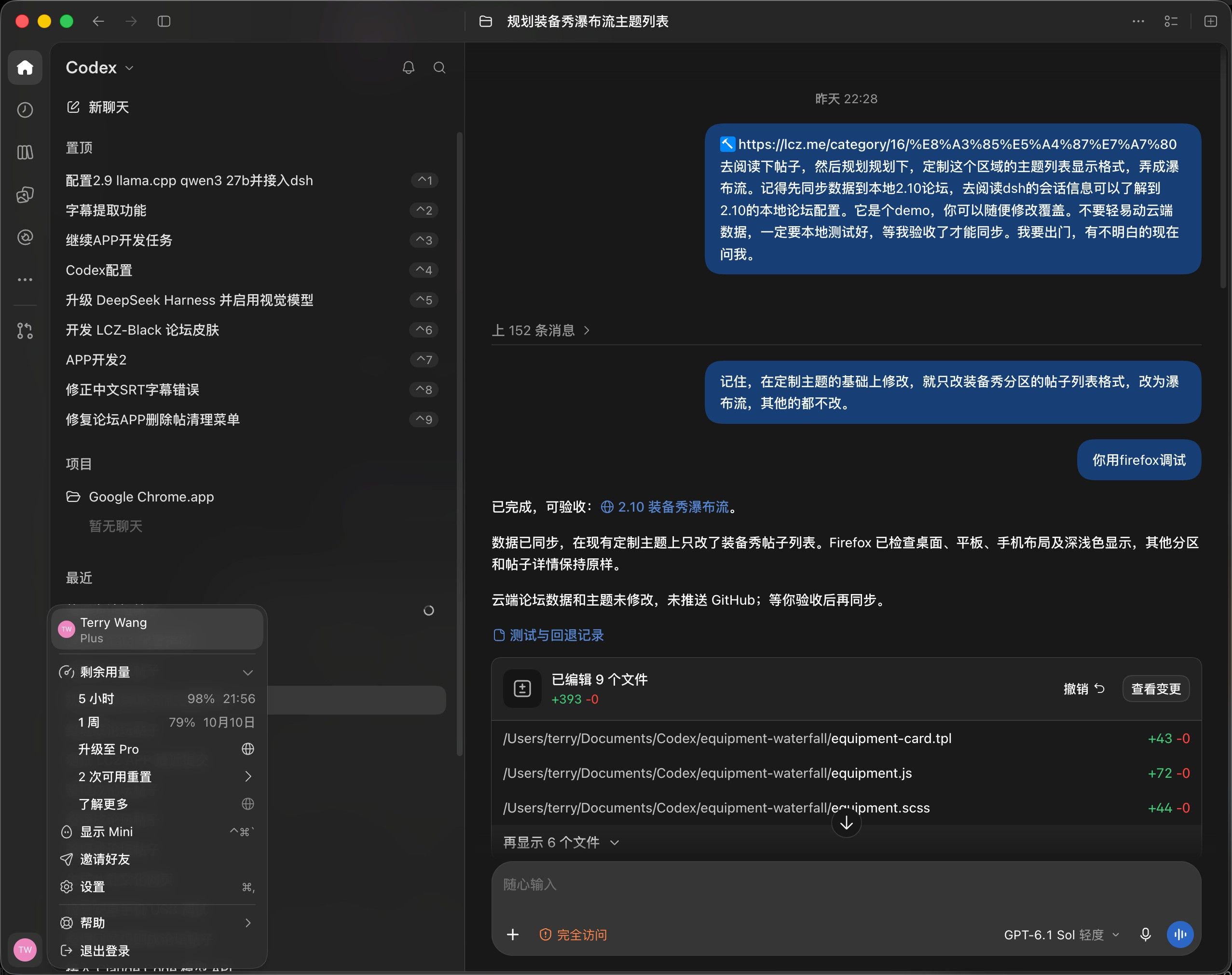Start voice mode with blue waveform button
This screenshot has width=1232, height=975.
(x=1180, y=934)
